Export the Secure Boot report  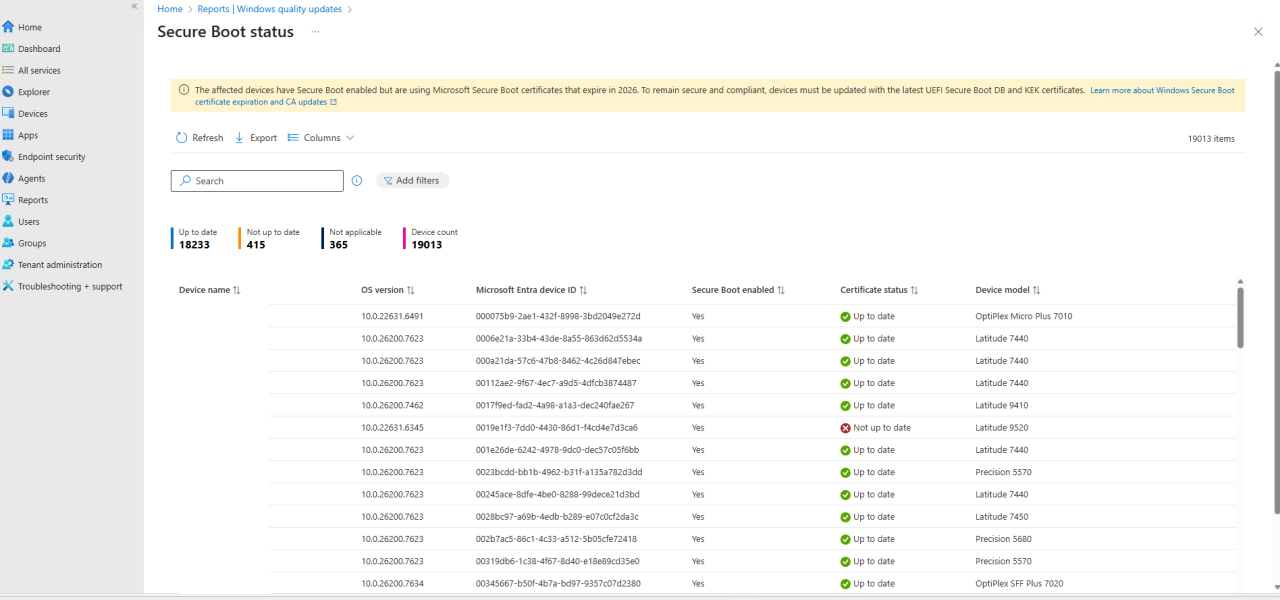(x=256, y=138)
